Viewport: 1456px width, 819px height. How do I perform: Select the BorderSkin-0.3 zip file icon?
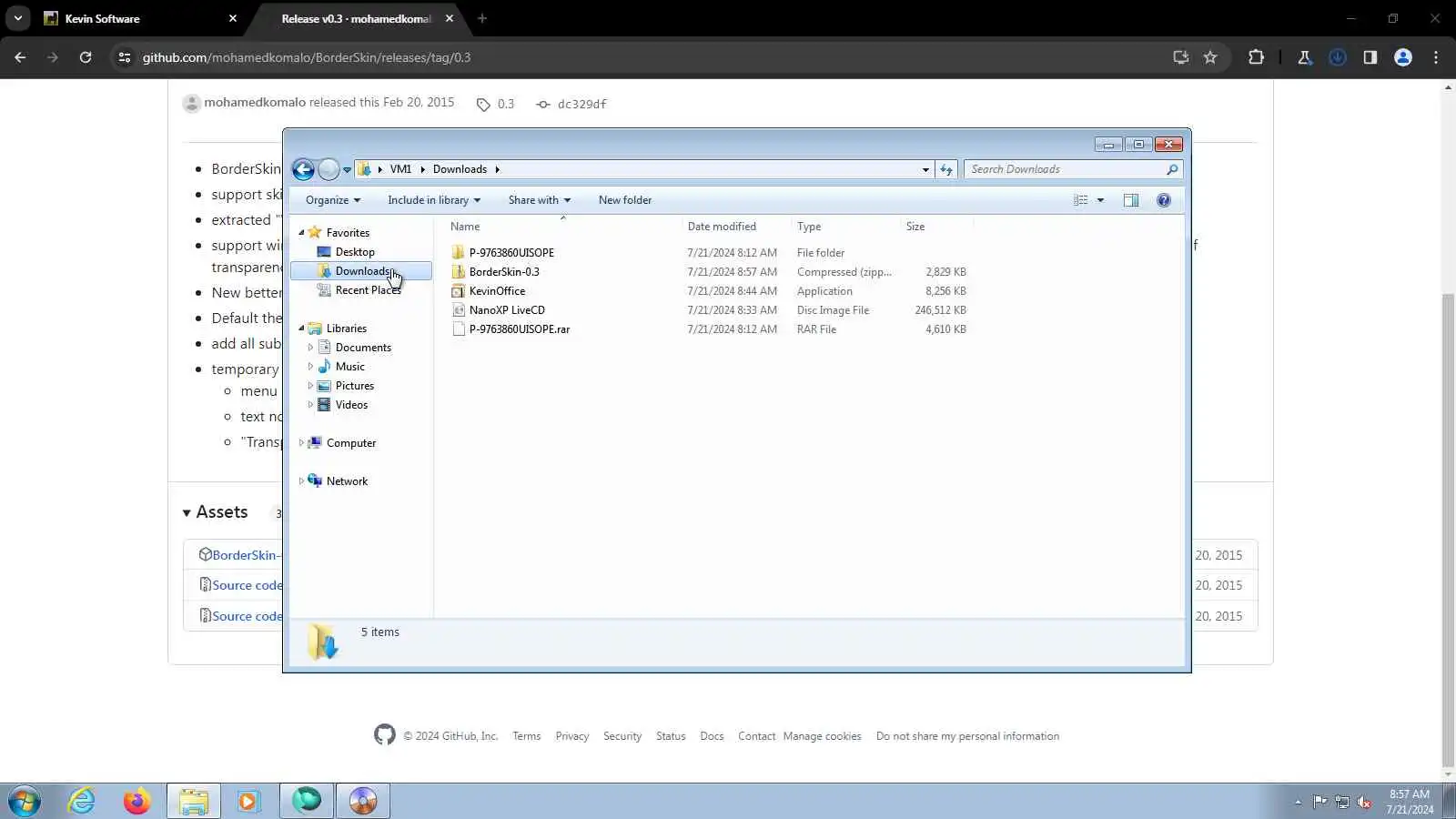click(459, 272)
